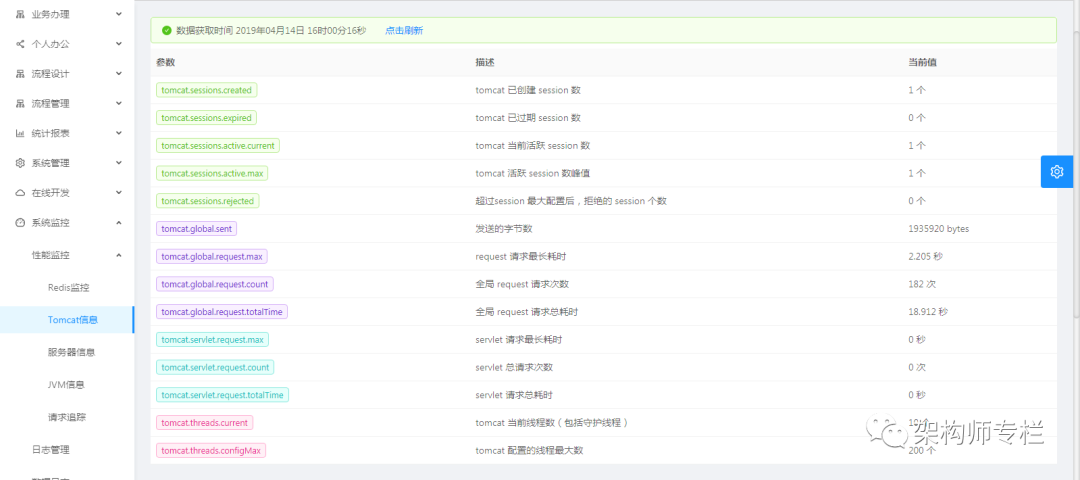Click the 性能监控 submenu label
The image size is (1080, 480).
pyautogui.click(x=50, y=255)
